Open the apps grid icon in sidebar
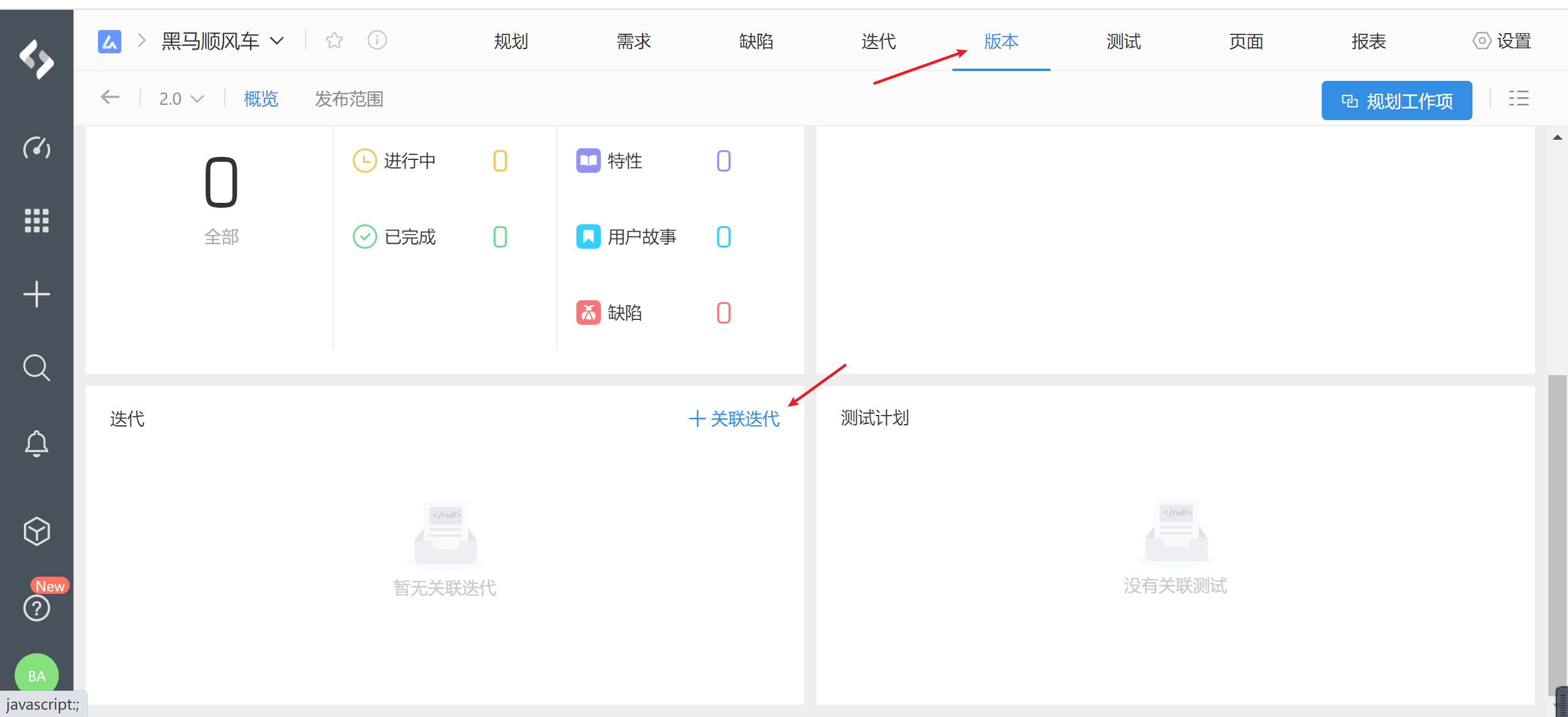The height and width of the screenshot is (717, 1568). coord(37,221)
